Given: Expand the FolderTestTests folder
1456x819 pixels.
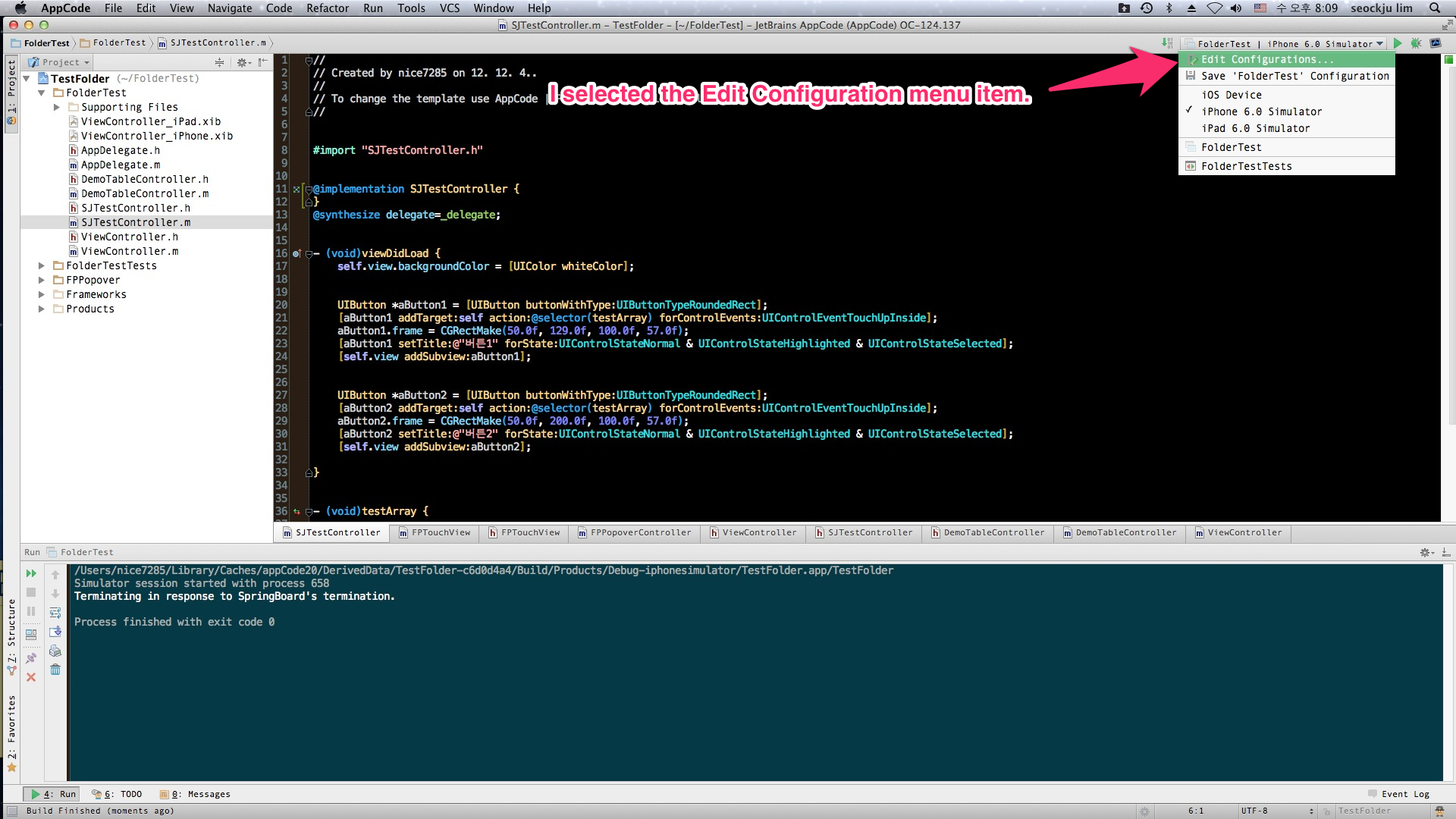Looking at the screenshot, I should (x=42, y=266).
